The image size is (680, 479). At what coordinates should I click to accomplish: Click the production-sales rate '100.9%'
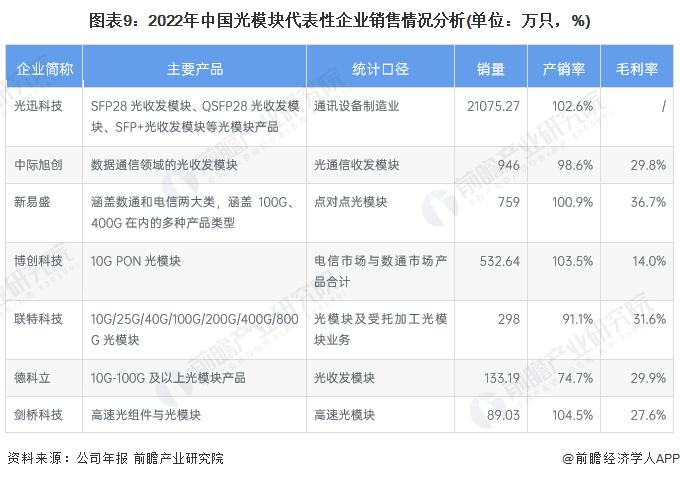click(x=572, y=202)
